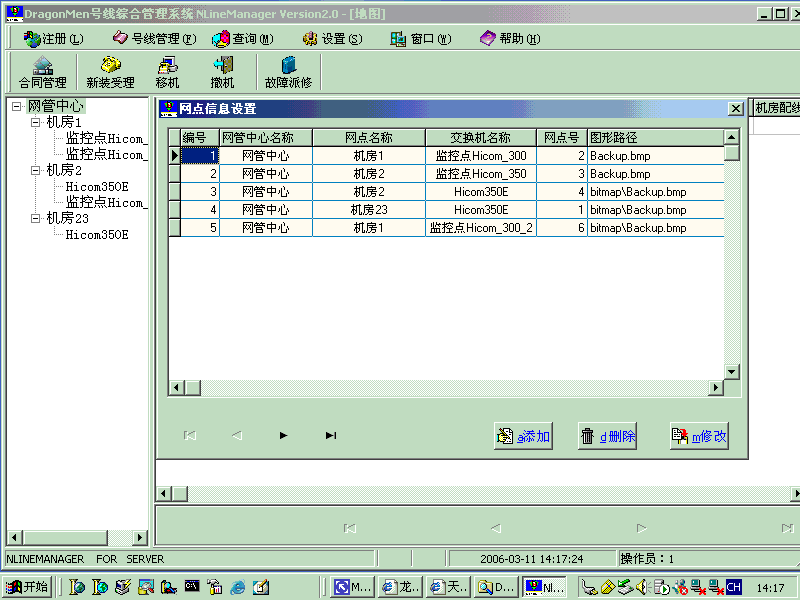
Task: Click bottom navigator next-record arrow
Action: pyautogui.click(x=641, y=528)
